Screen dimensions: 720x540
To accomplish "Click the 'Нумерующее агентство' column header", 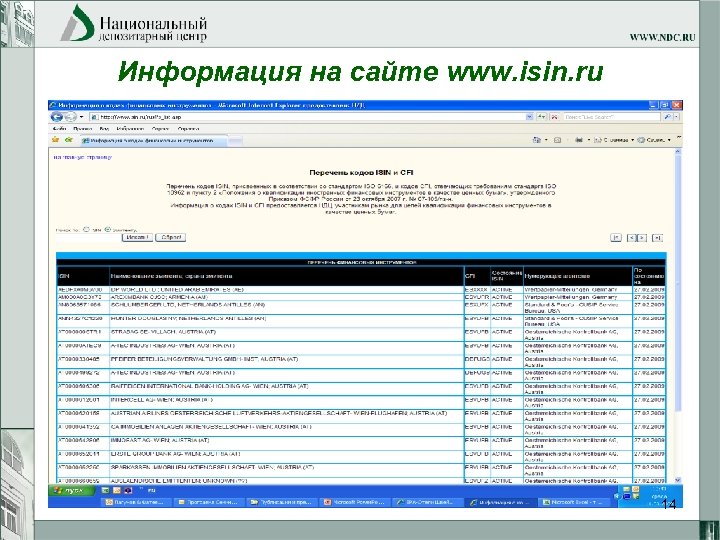I will coord(578,276).
